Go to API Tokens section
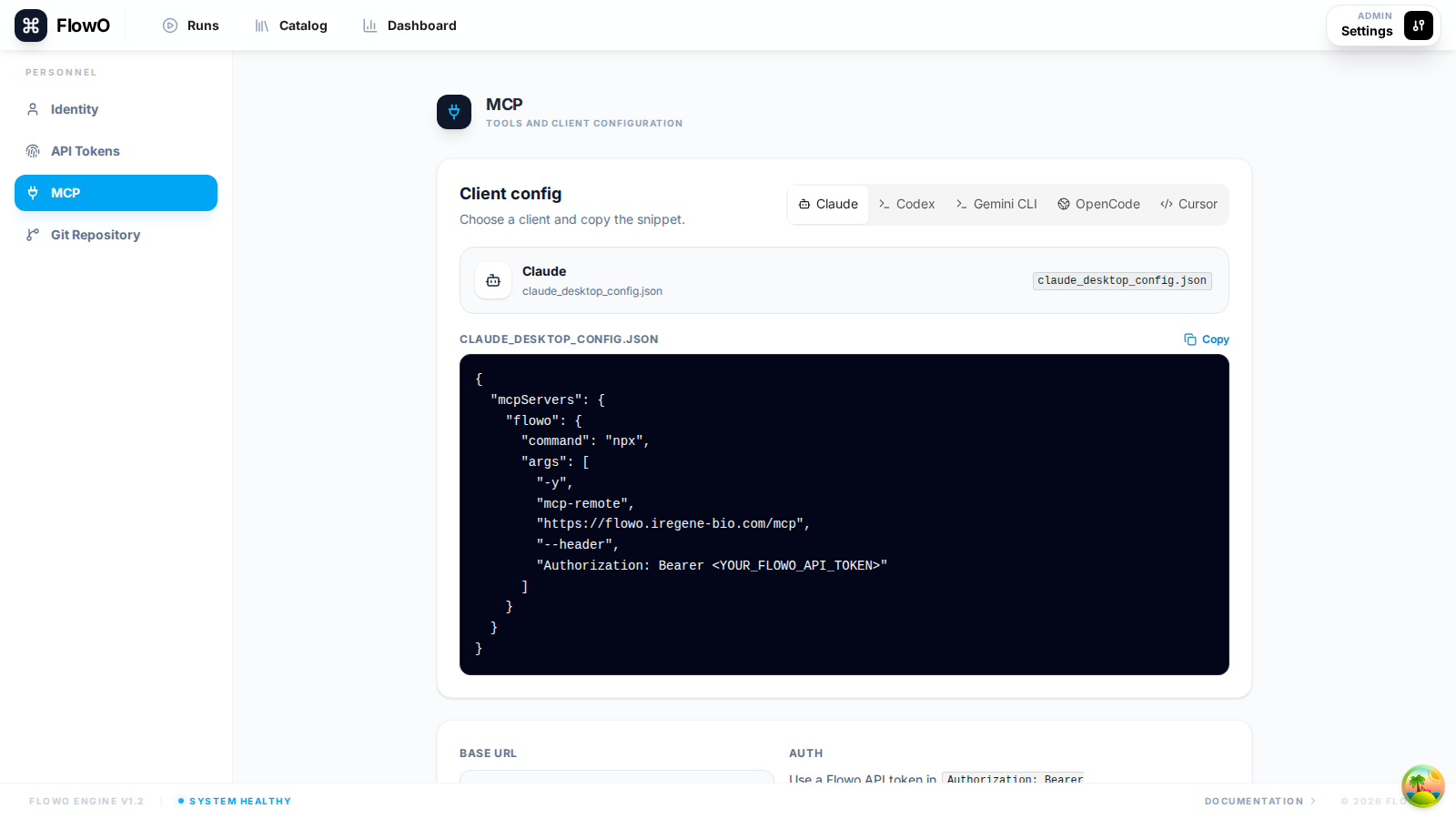 [116, 151]
